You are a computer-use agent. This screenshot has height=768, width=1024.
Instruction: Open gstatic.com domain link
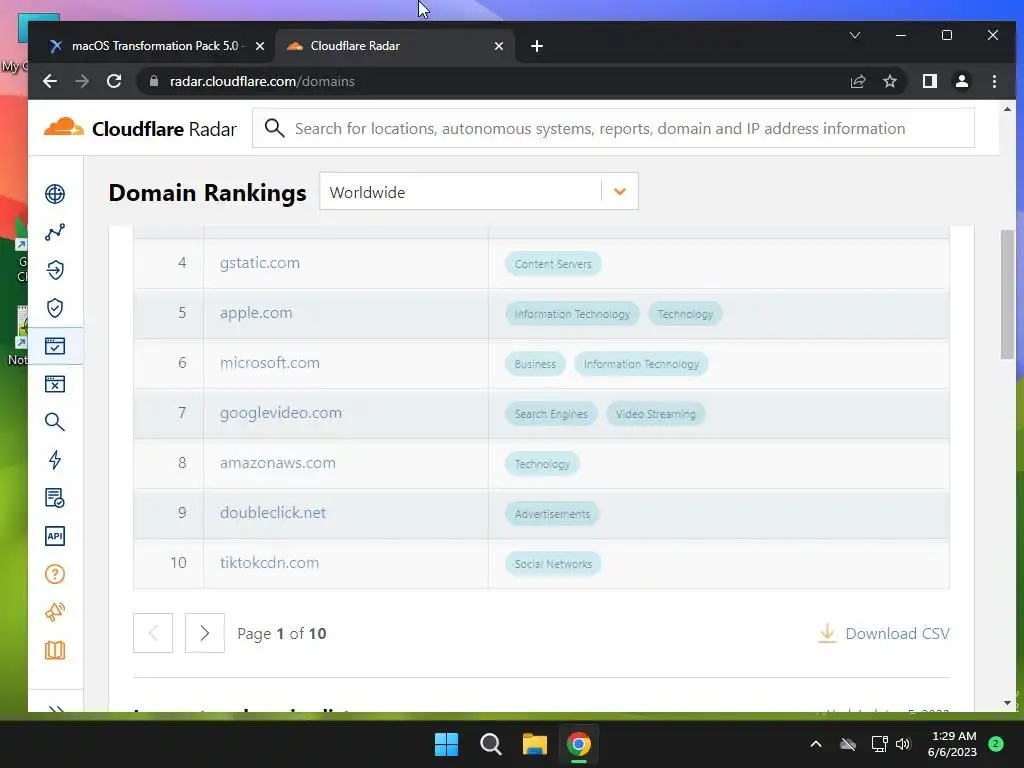pos(260,263)
